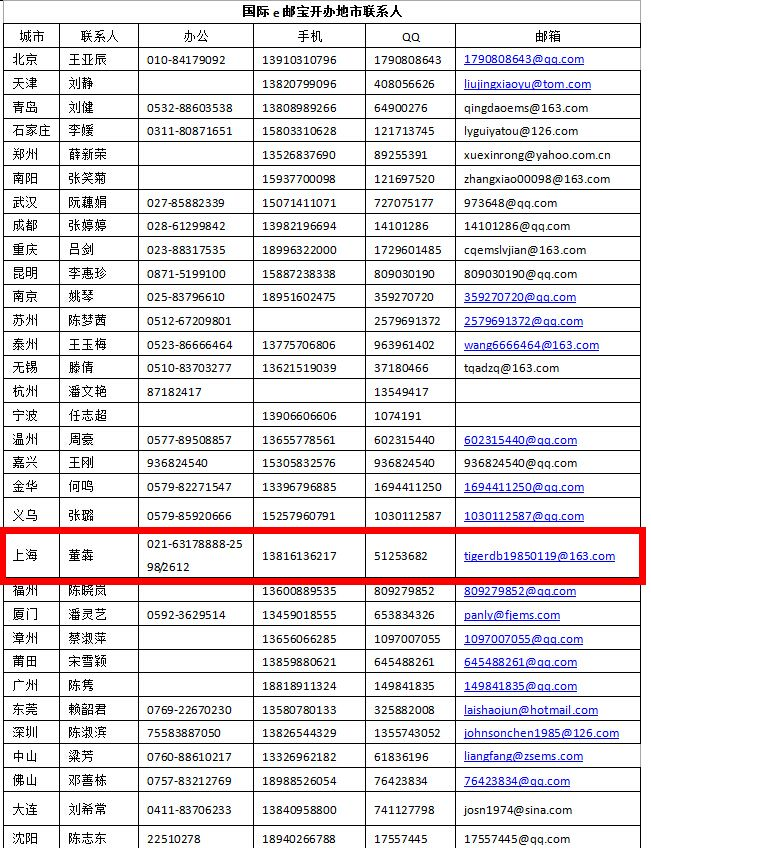Click office number 0579-82271547
This screenshot has height=848, width=768.
(x=189, y=487)
